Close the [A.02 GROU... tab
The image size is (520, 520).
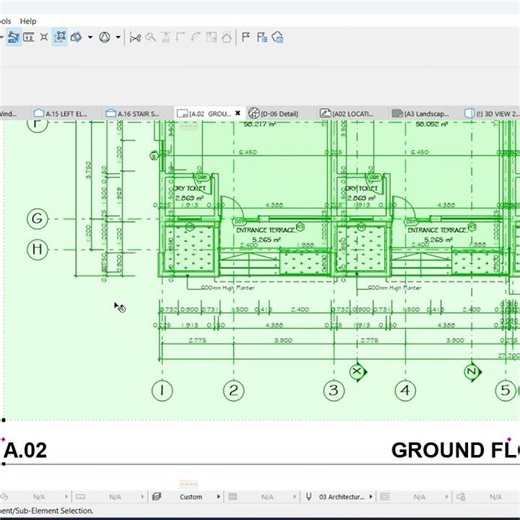[x=238, y=113]
